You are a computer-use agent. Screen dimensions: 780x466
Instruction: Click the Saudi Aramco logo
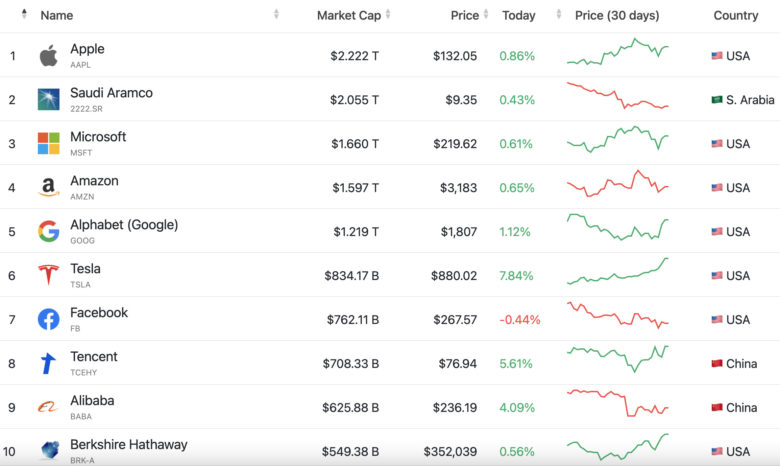tap(48, 99)
